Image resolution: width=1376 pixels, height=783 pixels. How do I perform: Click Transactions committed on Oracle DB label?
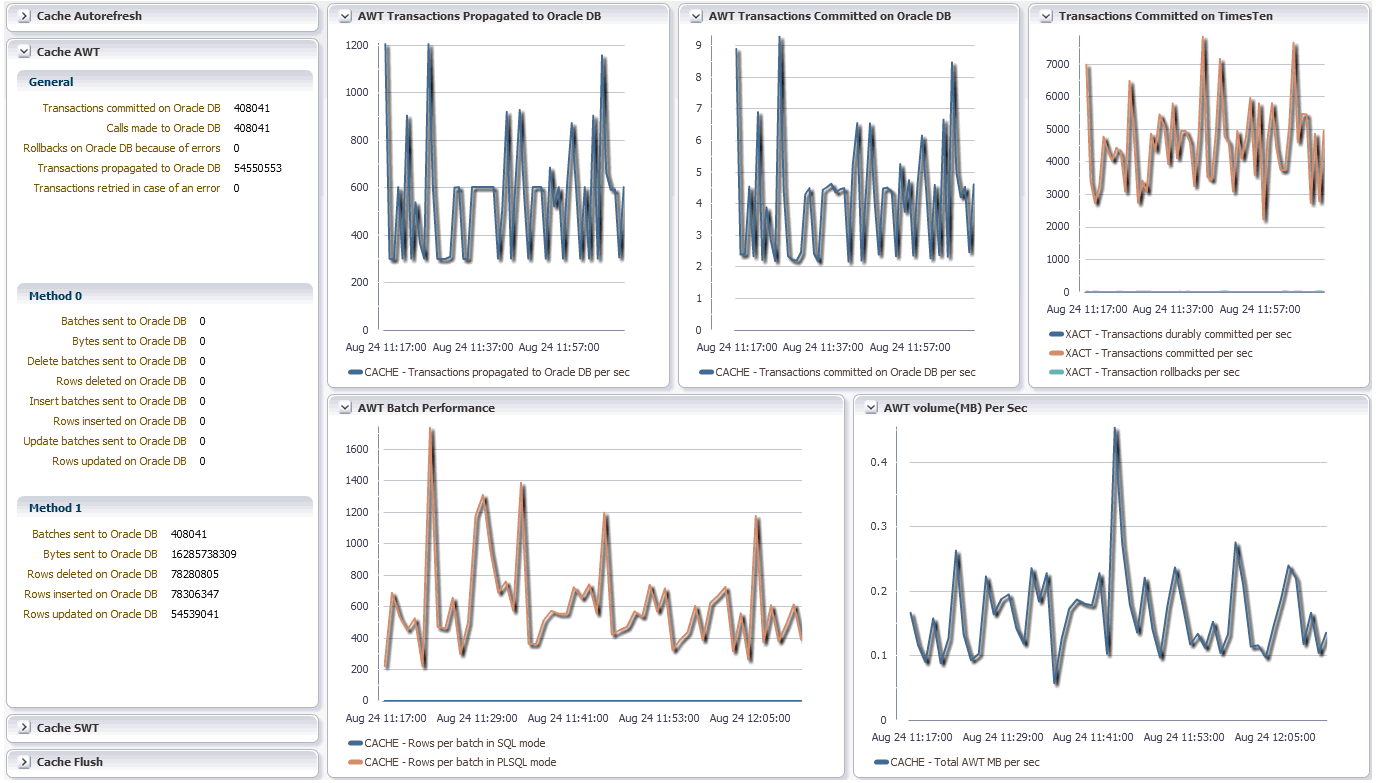[x=131, y=108]
